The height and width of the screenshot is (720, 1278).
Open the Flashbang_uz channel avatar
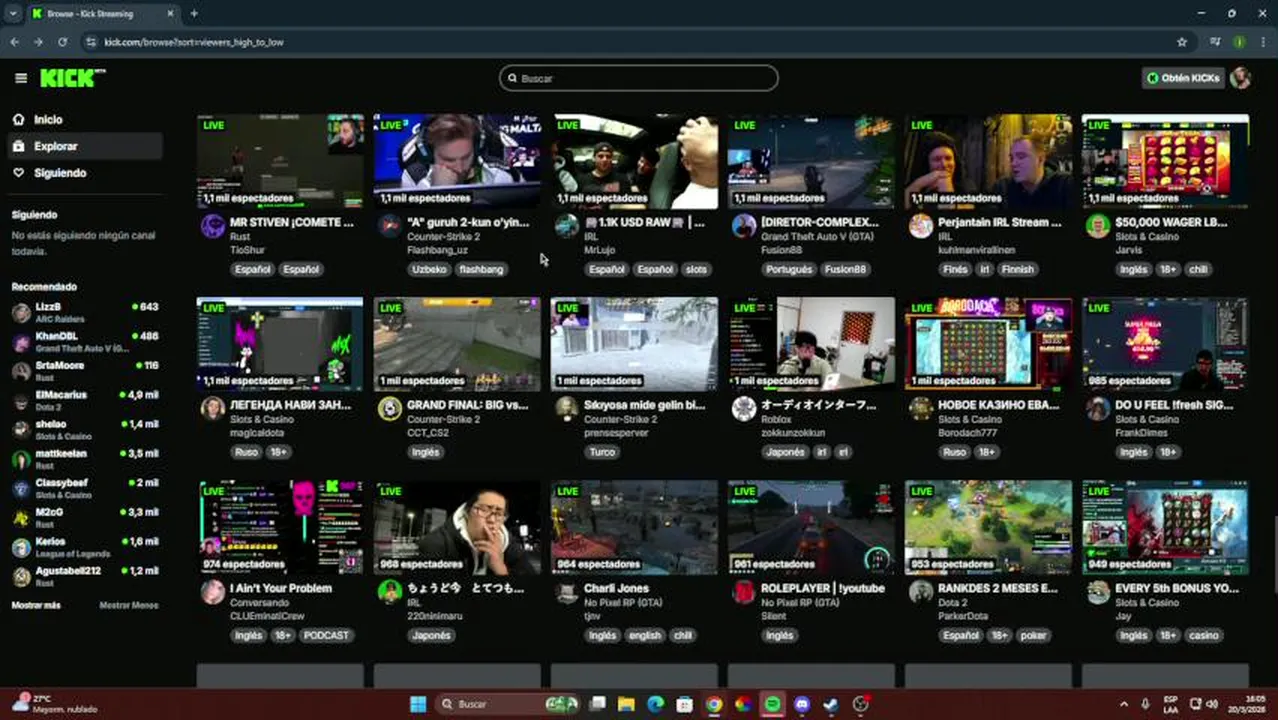coord(390,226)
